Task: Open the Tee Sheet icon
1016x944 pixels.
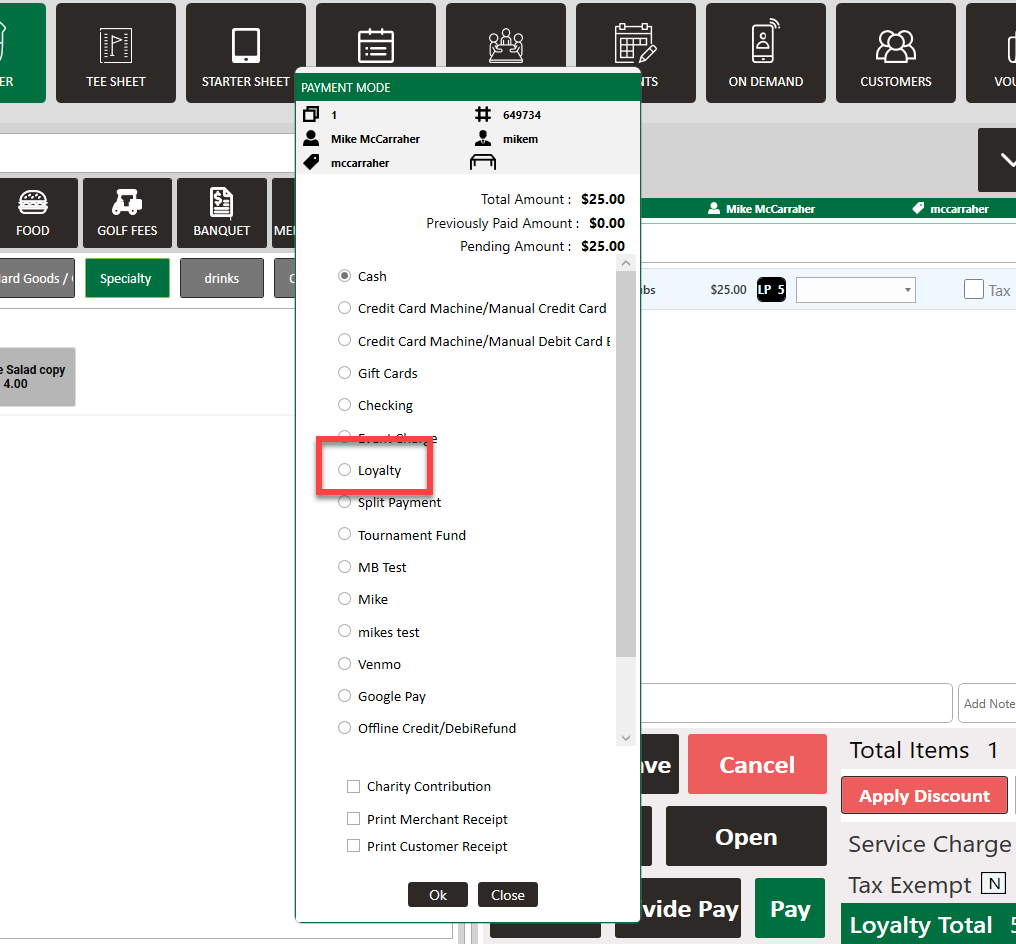Action: [115, 45]
